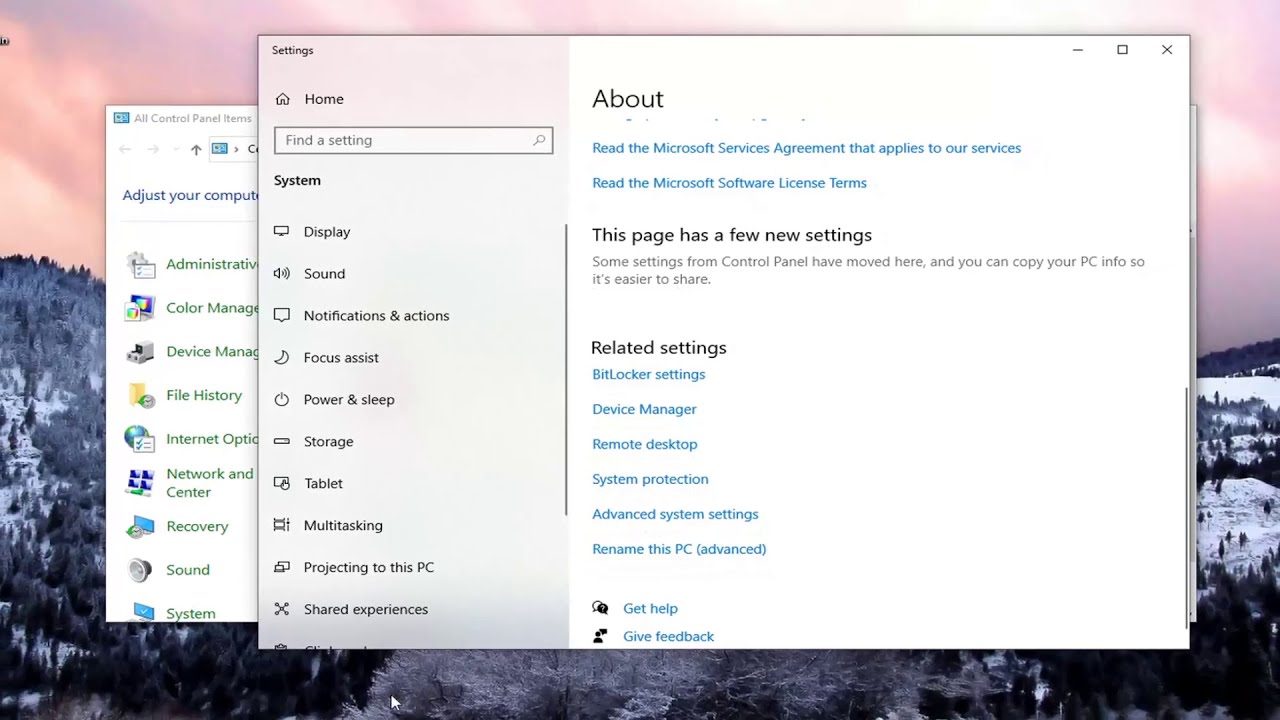Open System protection link
Screen dimensions: 1280x720
[650, 479]
